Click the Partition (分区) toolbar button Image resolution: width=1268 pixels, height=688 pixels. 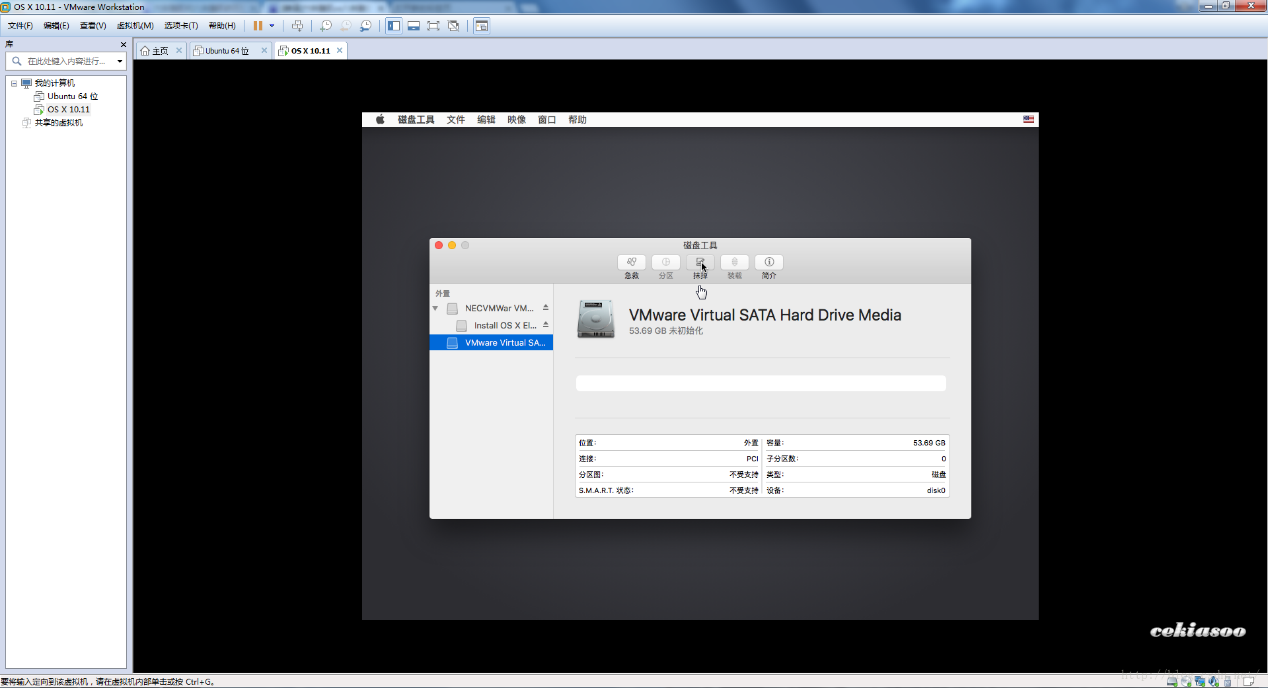[665, 262]
